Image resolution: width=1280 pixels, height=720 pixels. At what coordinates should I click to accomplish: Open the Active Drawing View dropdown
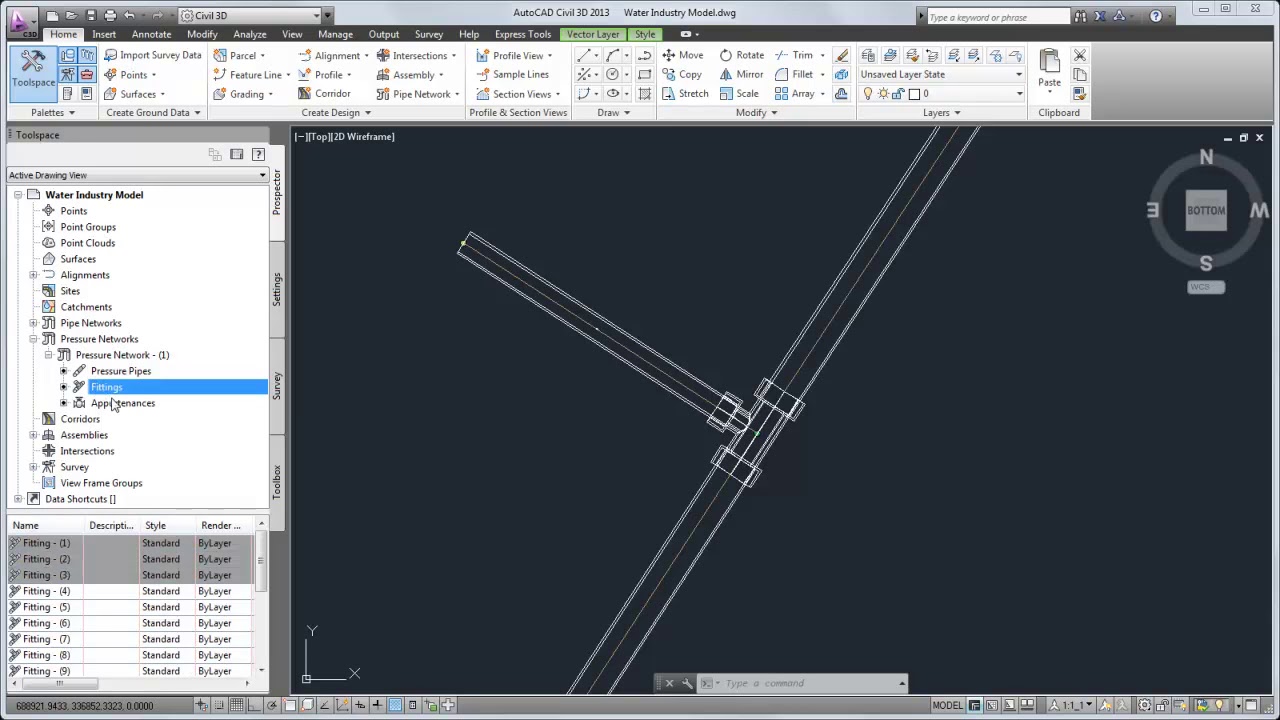(137, 175)
